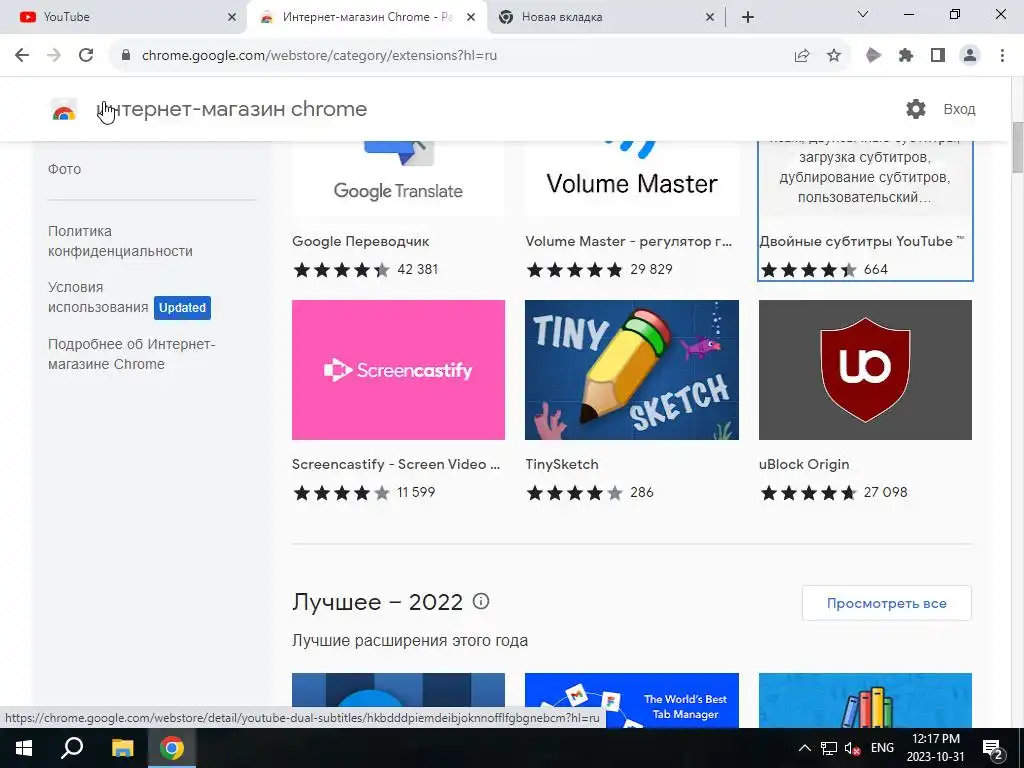Reload the current page
The height and width of the screenshot is (768, 1024).
click(86, 56)
